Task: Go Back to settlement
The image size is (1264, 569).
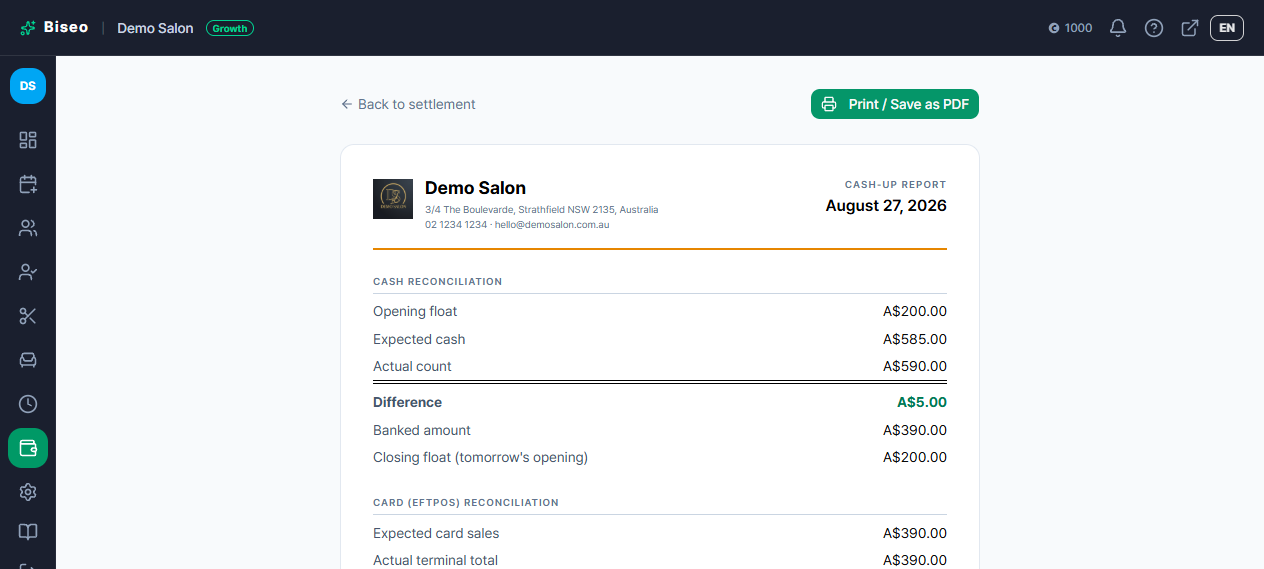Action: (x=408, y=104)
